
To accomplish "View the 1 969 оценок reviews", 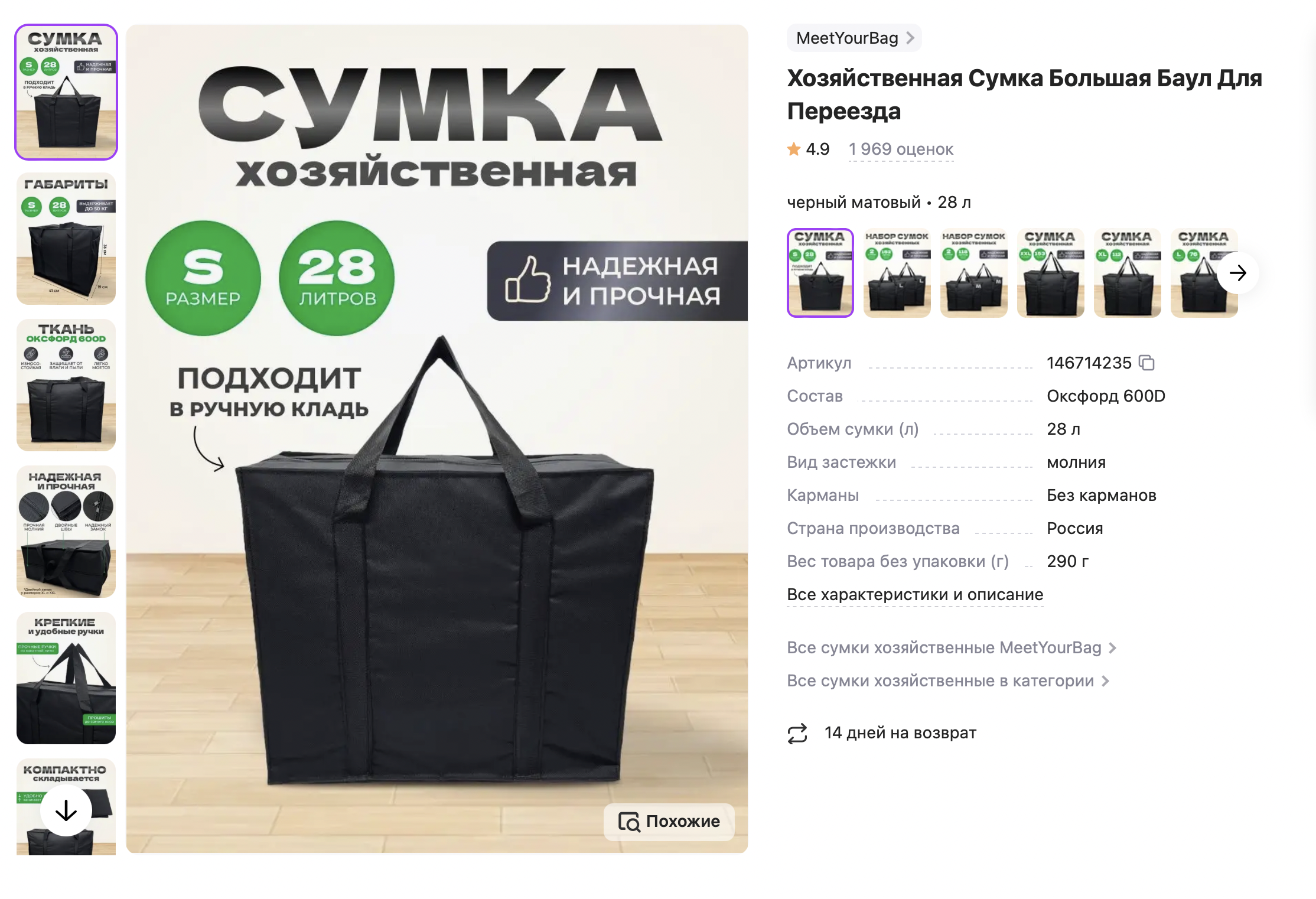I will (901, 149).
